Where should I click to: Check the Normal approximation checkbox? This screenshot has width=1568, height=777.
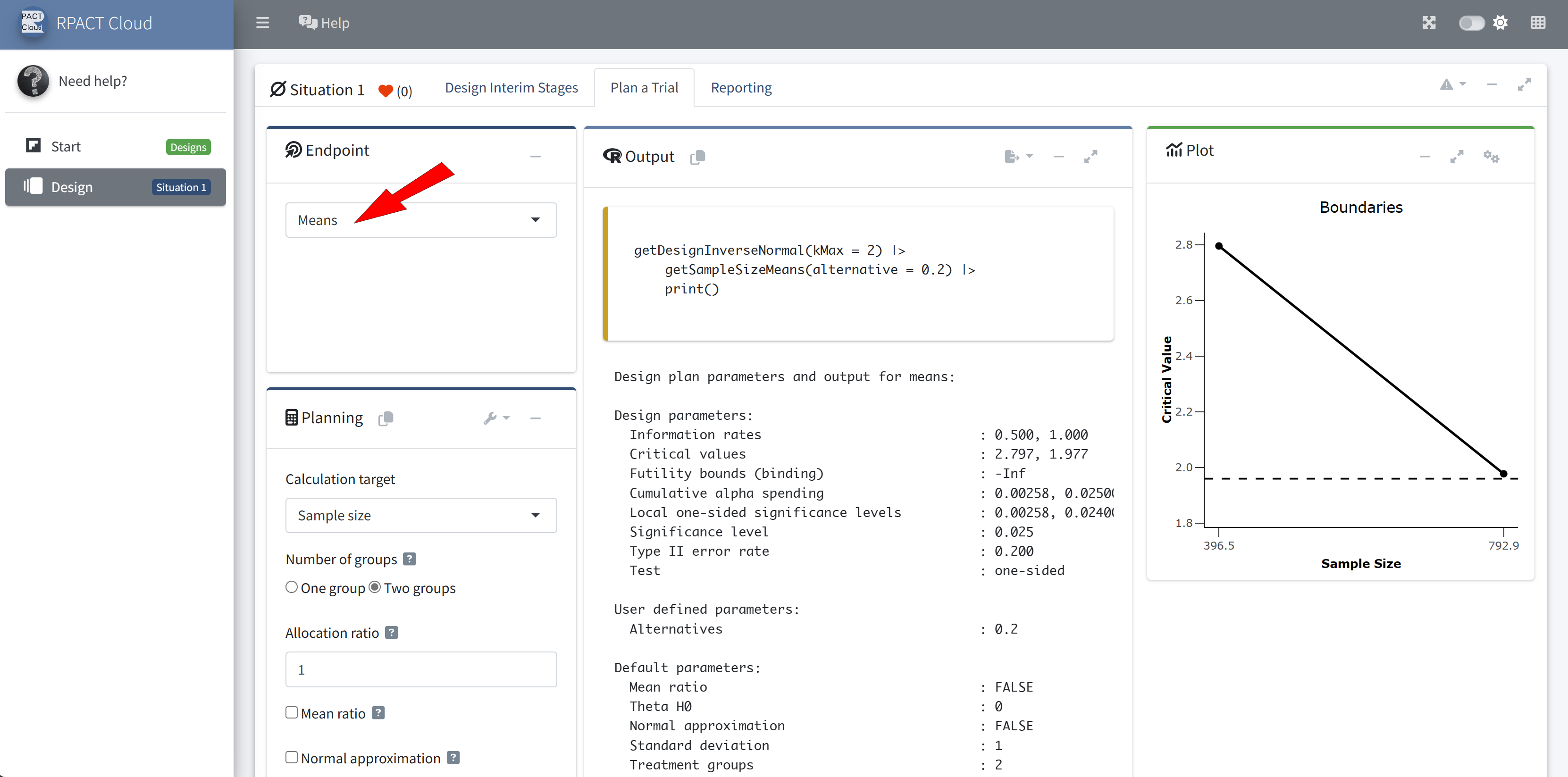tap(292, 758)
